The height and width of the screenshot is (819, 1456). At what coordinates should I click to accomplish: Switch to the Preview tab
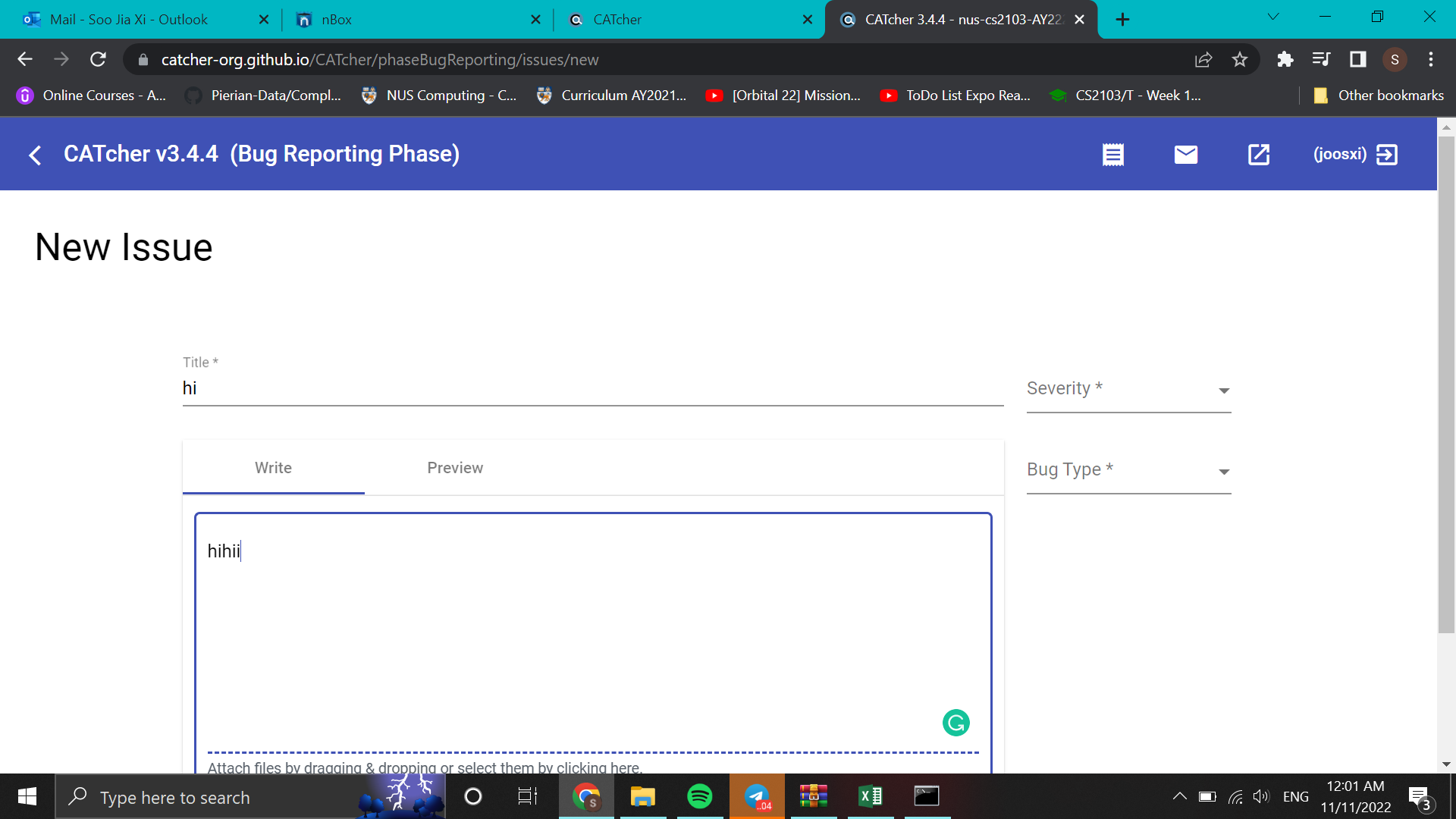(x=455, y=468)
